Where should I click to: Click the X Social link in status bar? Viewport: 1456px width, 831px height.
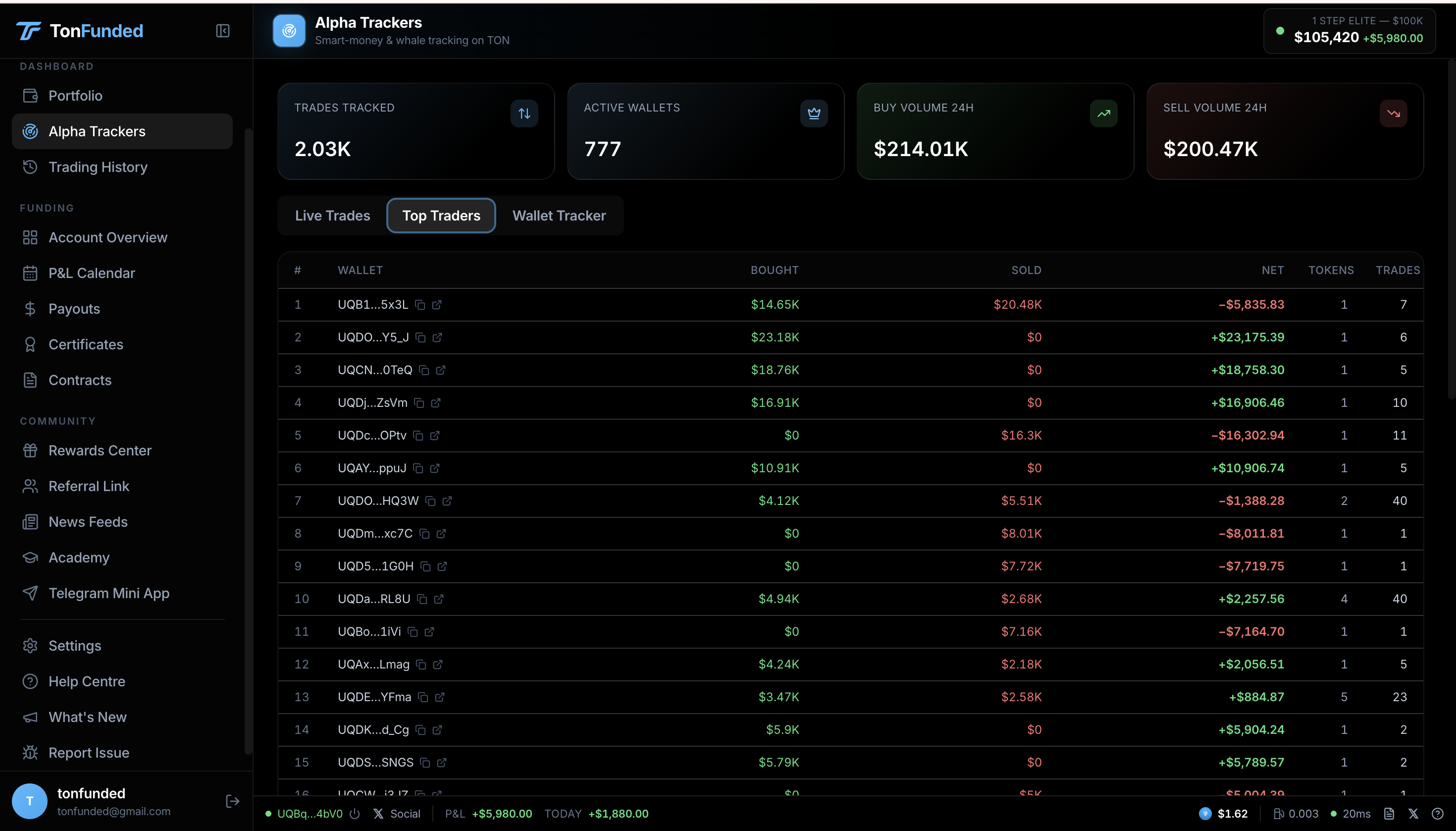(x=397, y=814)
